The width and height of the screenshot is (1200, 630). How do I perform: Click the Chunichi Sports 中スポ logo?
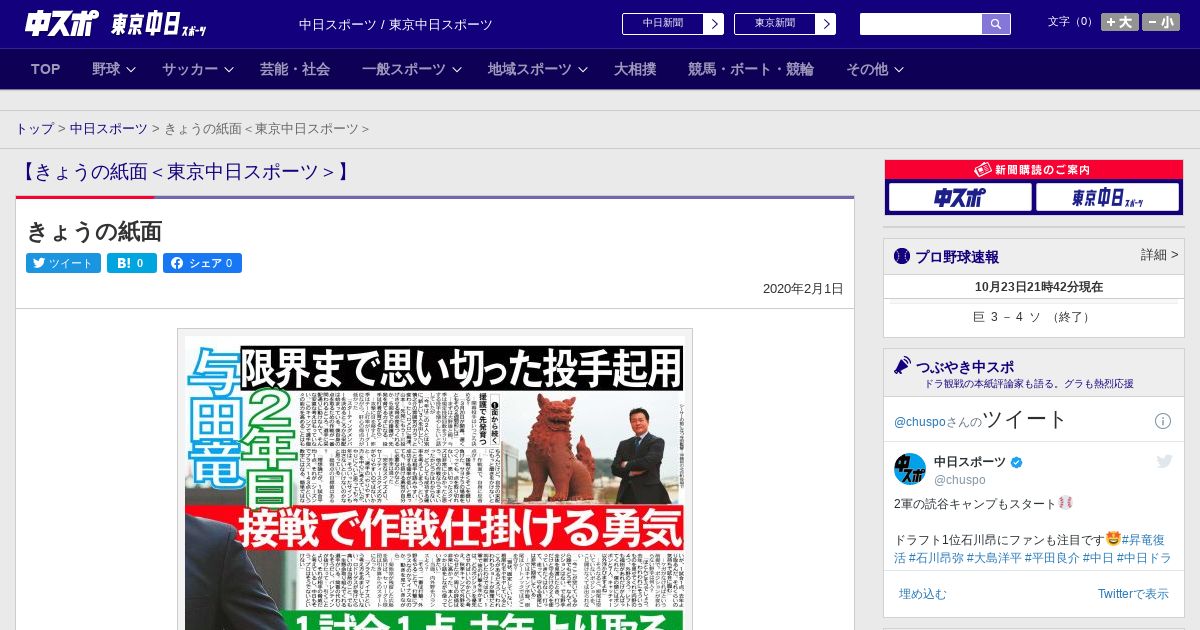tap(62, 23)
